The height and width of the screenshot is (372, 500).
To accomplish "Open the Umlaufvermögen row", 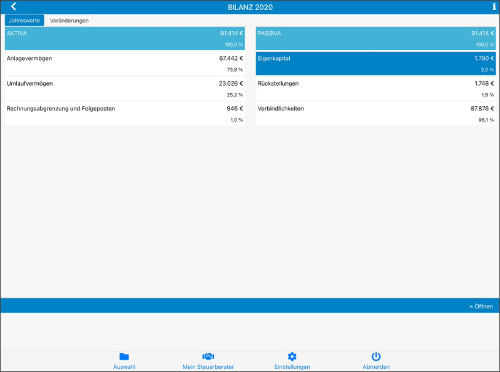I will click(x=125, y=89).
